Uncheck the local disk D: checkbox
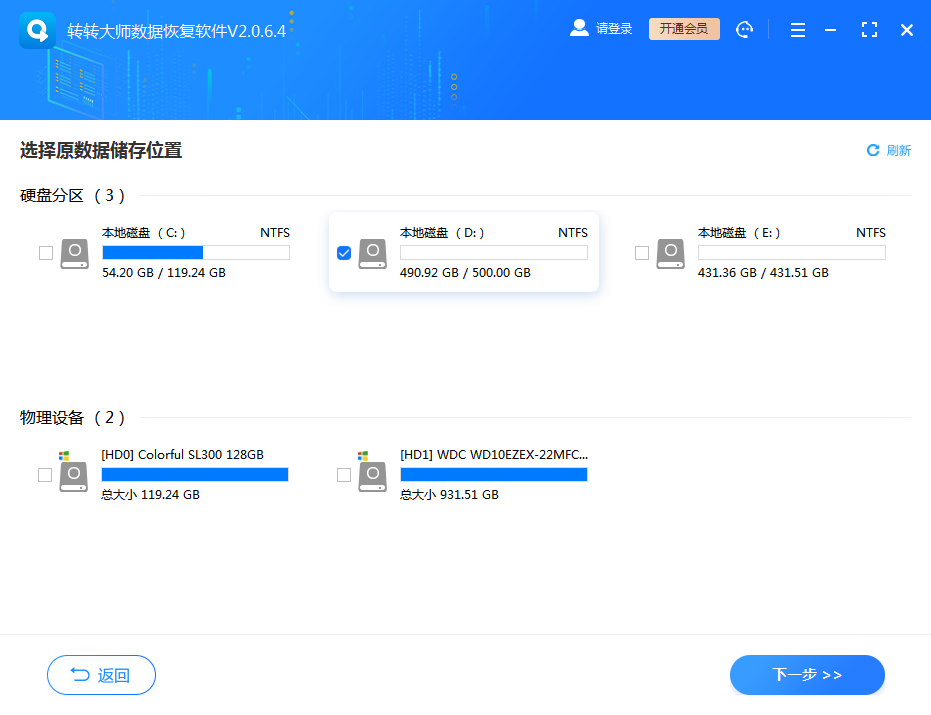 click(x=344, y=253)
